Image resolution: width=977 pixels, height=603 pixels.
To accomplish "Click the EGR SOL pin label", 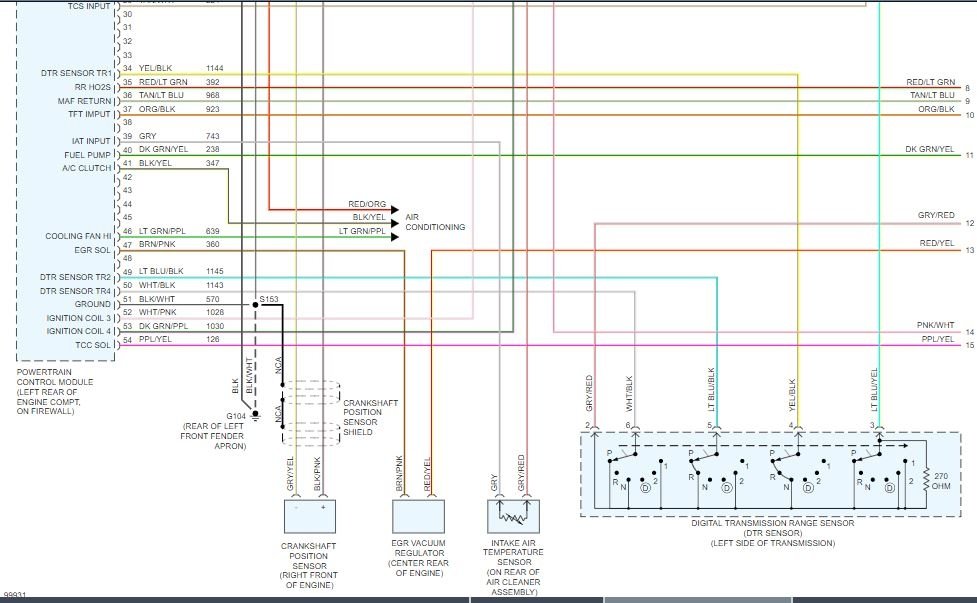I will (x=92, y=250).
